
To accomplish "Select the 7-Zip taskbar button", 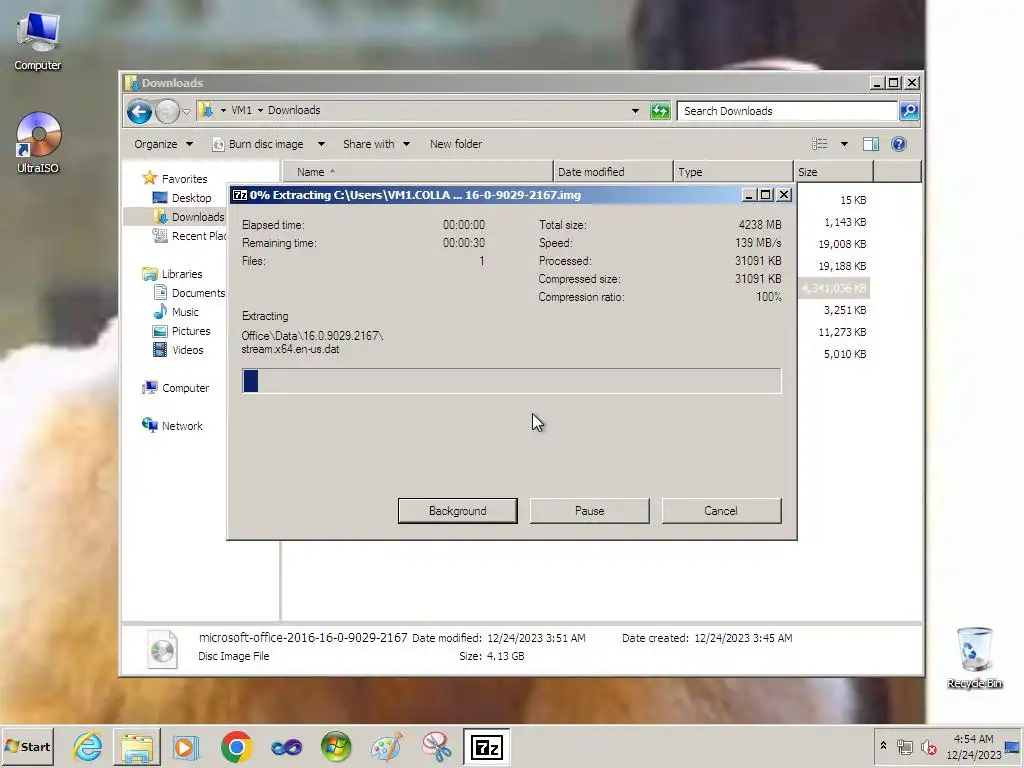I will (x=487, y=747).
